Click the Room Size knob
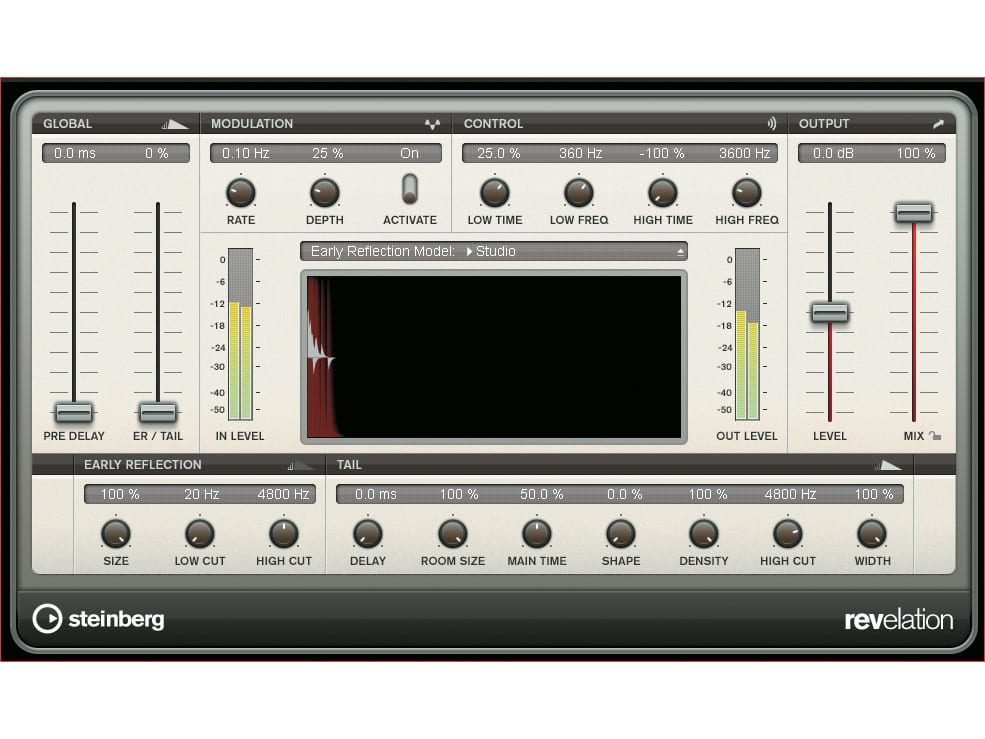Screen dimensions: 985x739 452,534
